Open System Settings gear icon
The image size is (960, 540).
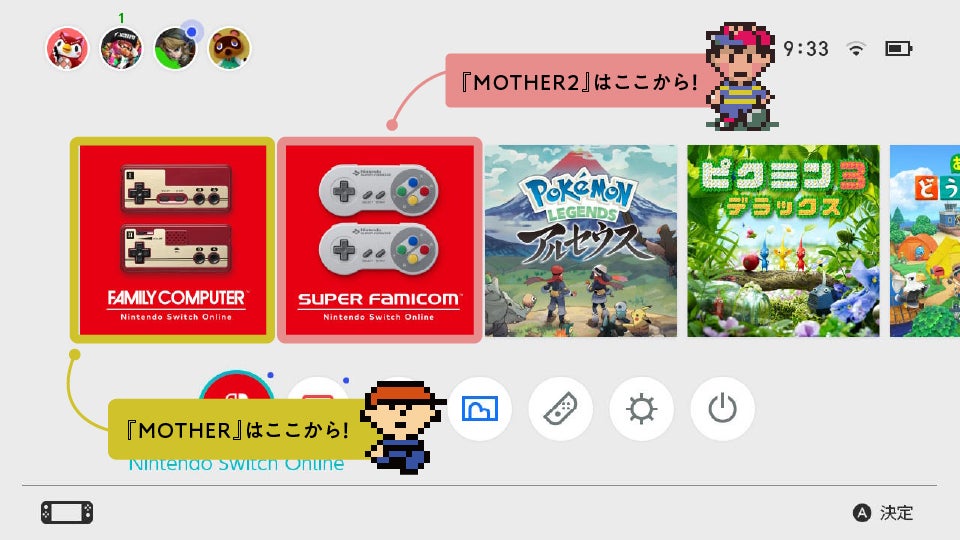pyautogui.click(x=641, y=408)
